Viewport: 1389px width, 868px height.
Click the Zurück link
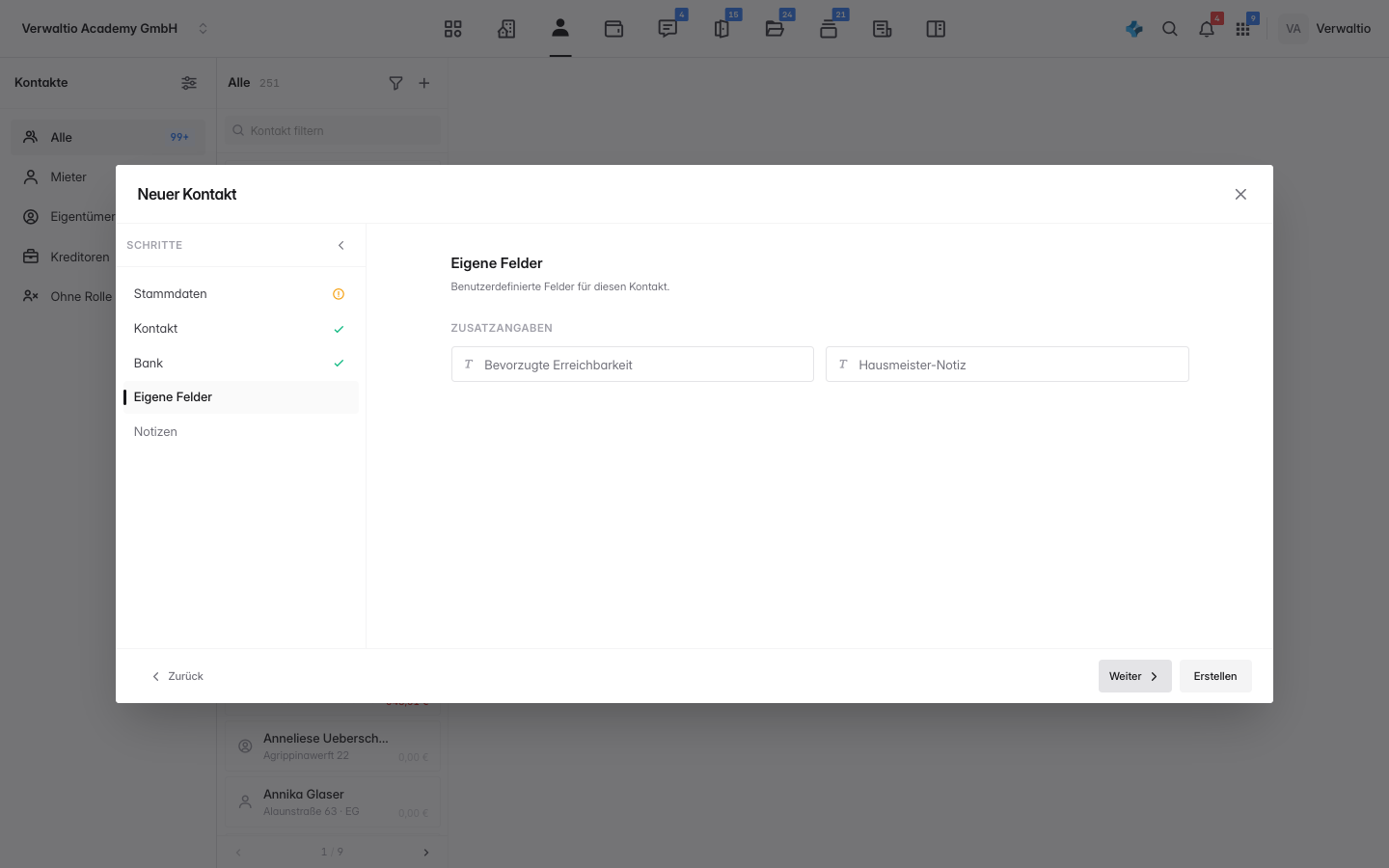177,676
